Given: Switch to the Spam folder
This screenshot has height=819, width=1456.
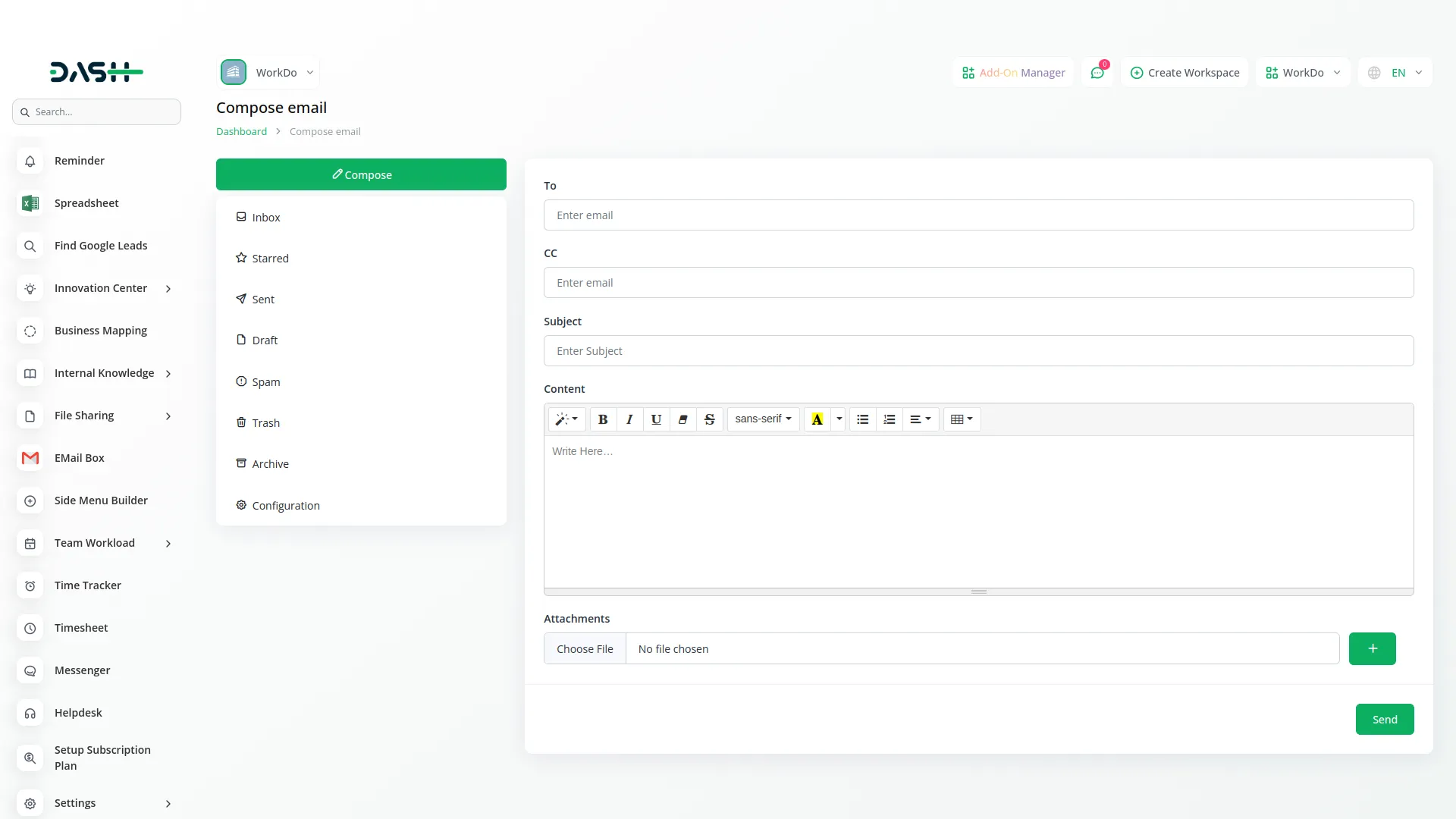Looking at the screenshot, I should pyautogui.click(x=265, y=381).
